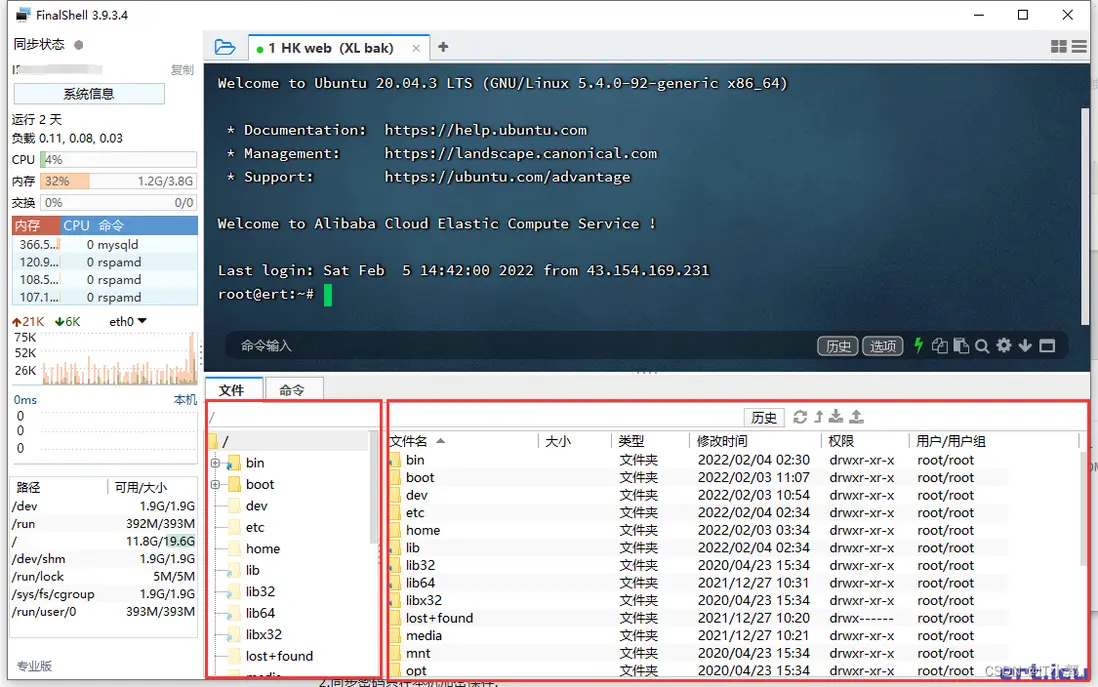
Task: Open the main hamburger menu icon
Action: tap(1079, 46)
